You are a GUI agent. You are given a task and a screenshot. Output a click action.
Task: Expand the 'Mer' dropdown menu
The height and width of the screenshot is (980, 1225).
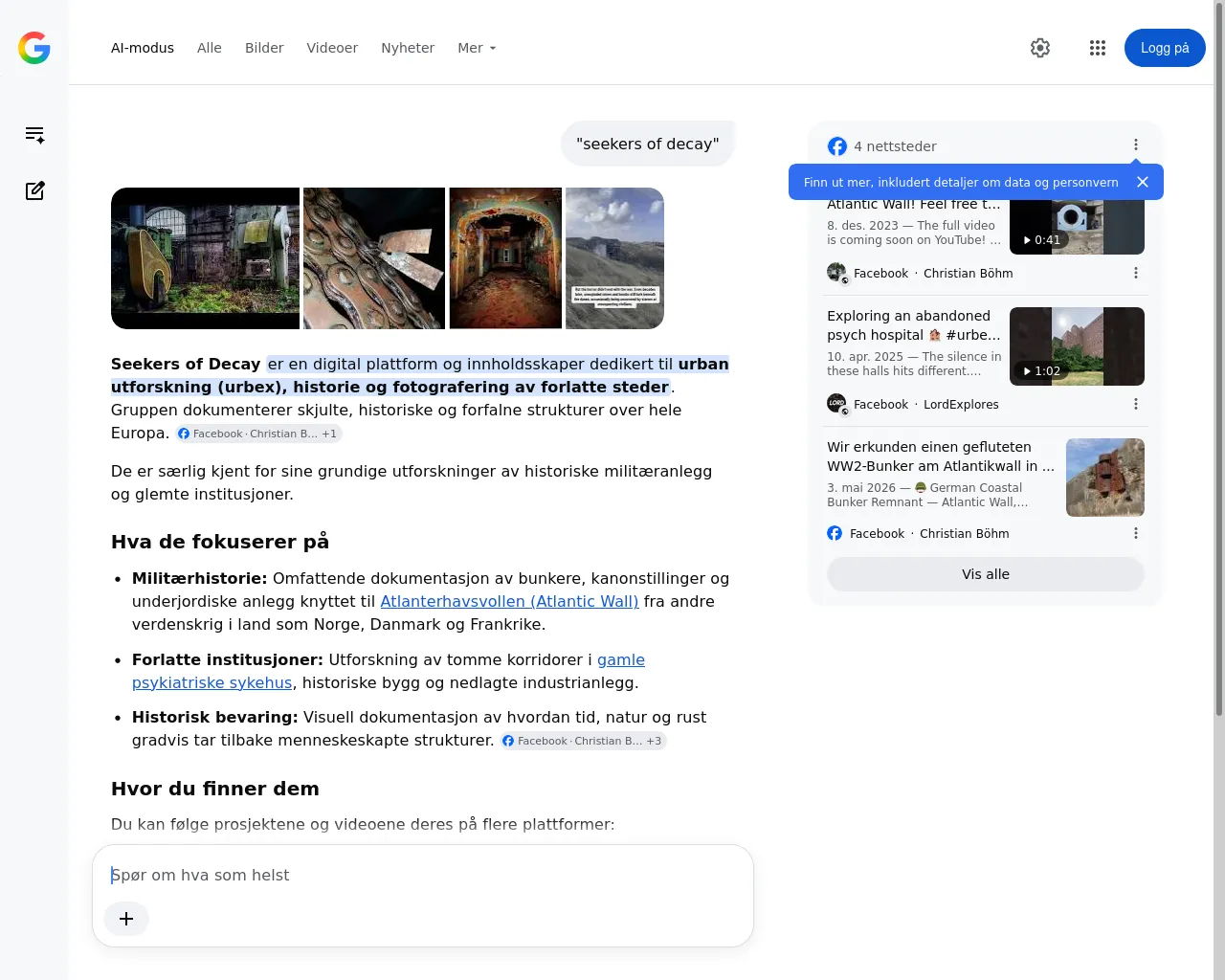click(477, 48)
